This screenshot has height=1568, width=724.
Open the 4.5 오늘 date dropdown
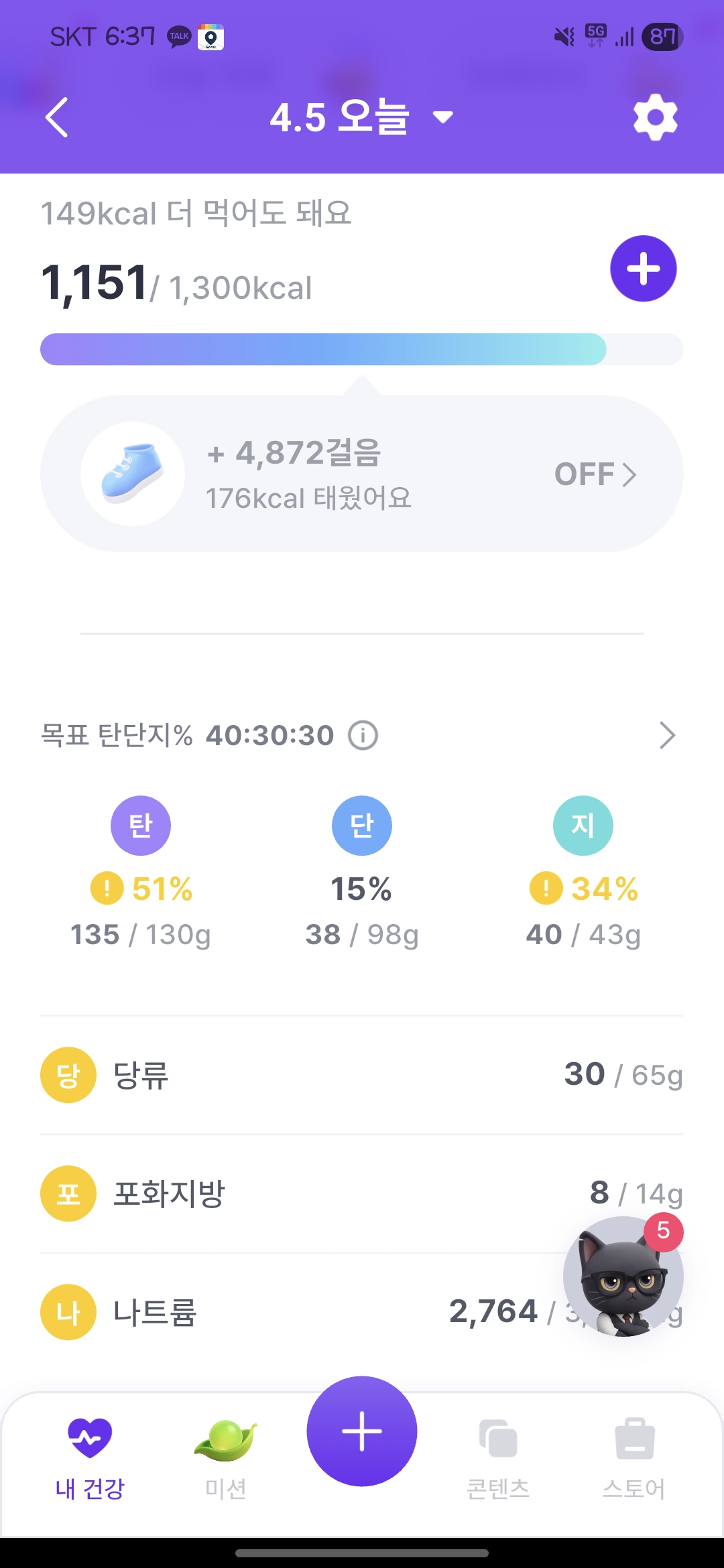pos(362,117)
